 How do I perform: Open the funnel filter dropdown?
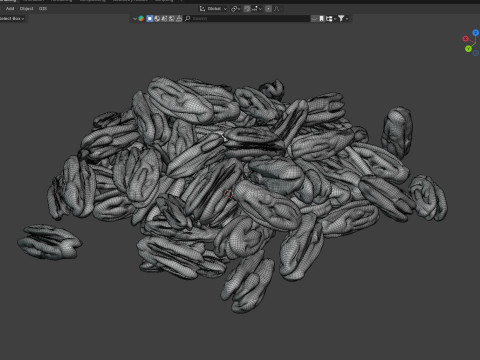pyautogui.click(x=342, y=19)
